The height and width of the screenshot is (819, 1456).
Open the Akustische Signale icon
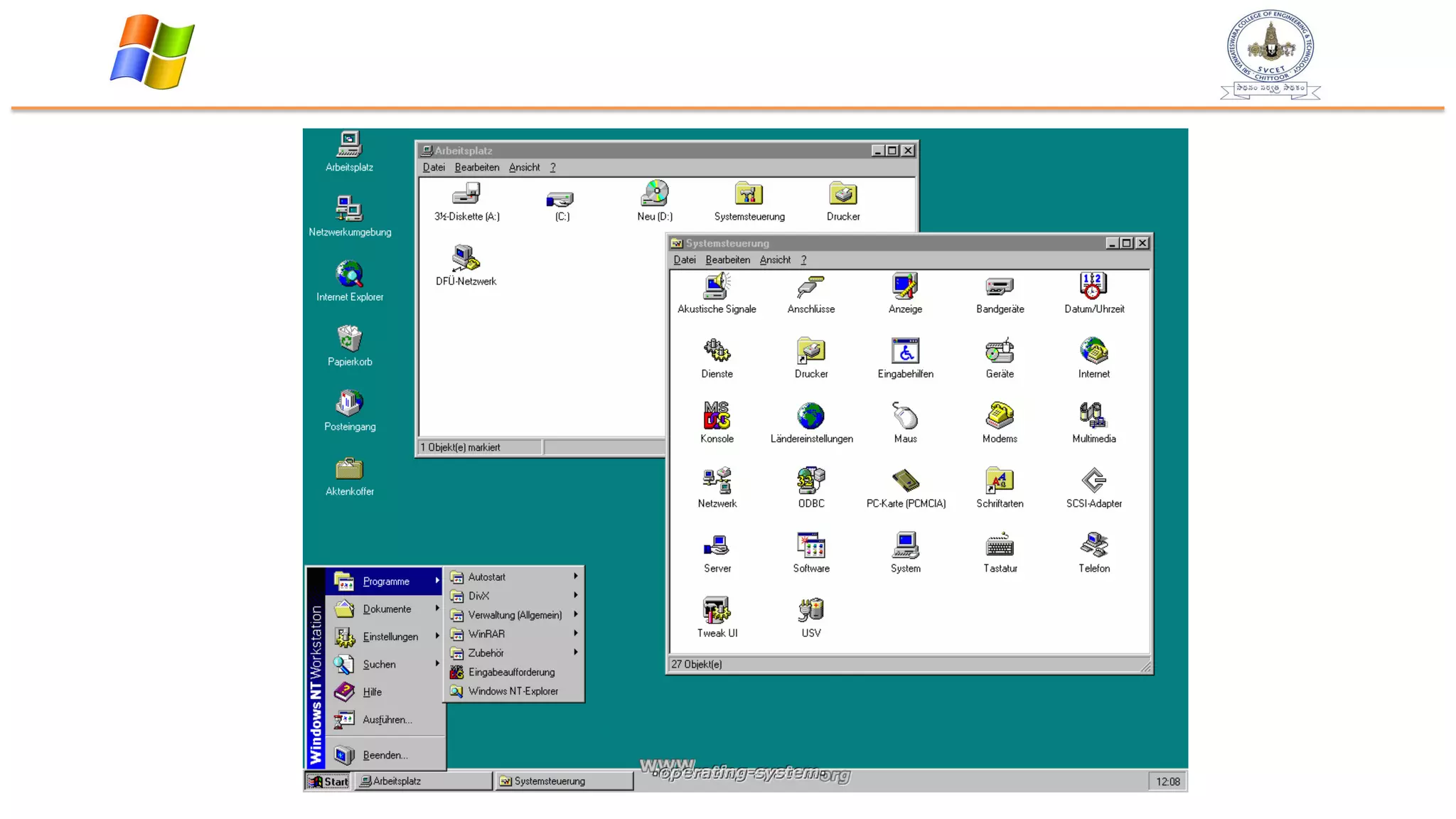click(x=717, y=287)
